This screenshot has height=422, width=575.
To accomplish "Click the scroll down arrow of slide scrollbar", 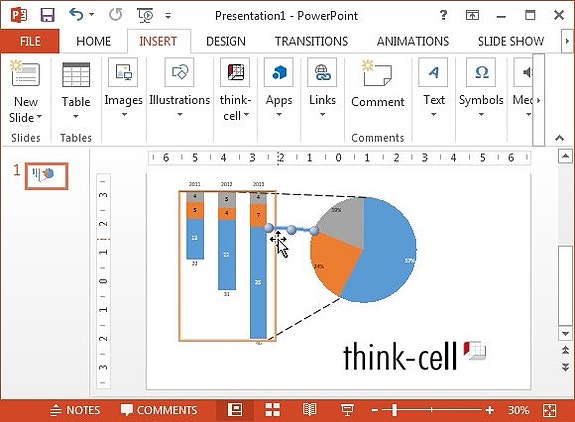I will pos(565,333).
